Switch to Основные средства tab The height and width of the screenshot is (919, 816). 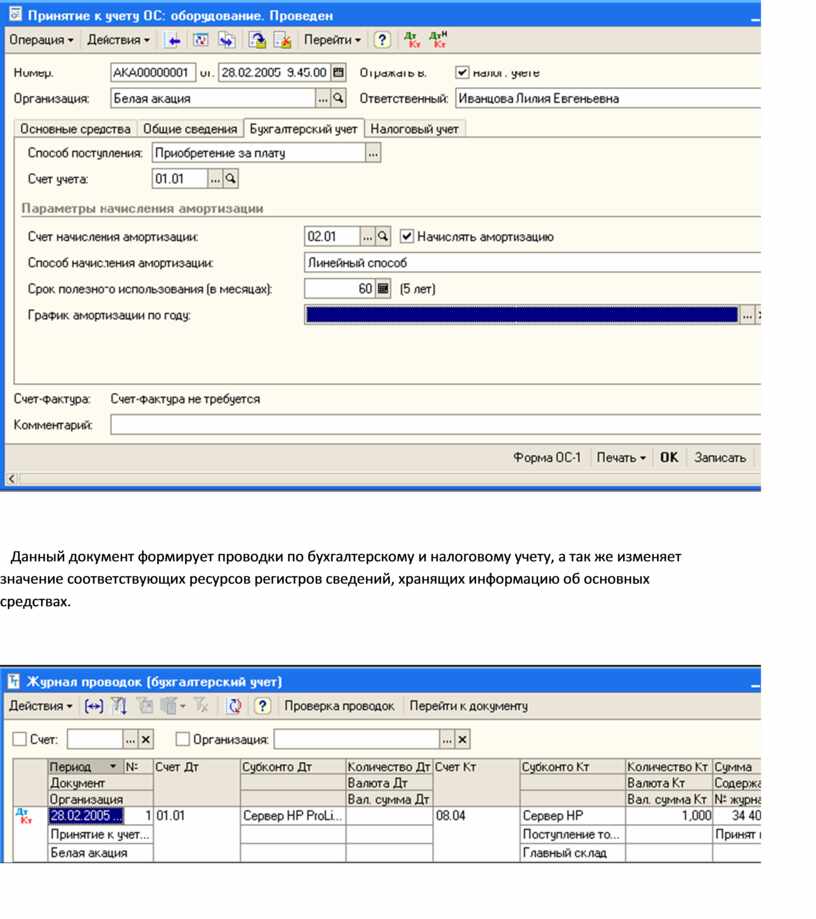[x=75, y=129]
